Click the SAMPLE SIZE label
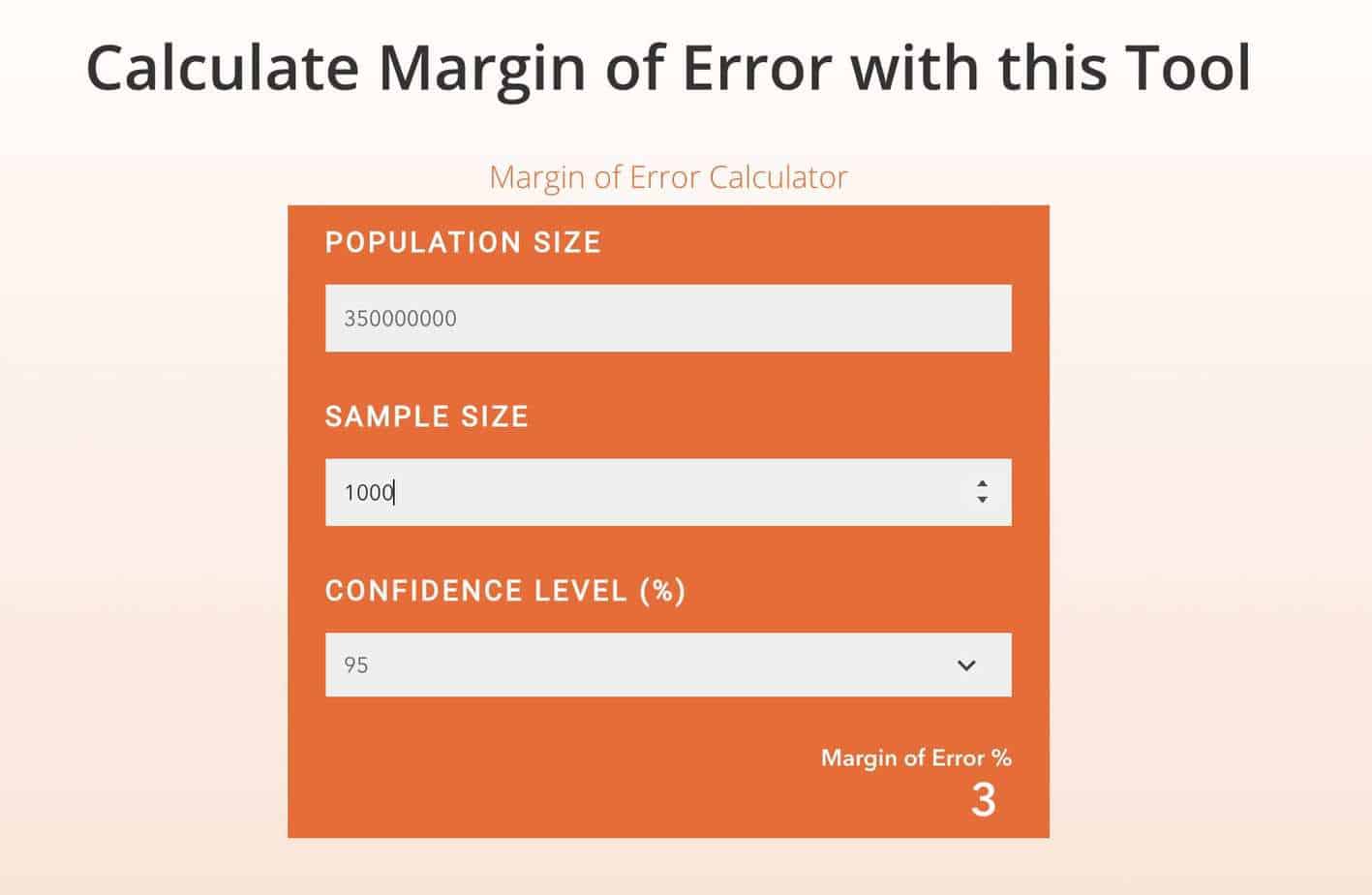 click(427, 417)
